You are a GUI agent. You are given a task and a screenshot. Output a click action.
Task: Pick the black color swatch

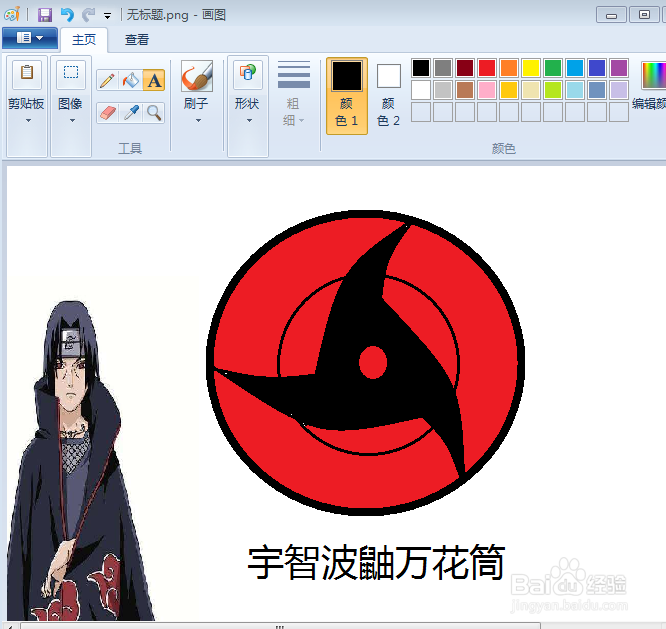coord(421,68)
